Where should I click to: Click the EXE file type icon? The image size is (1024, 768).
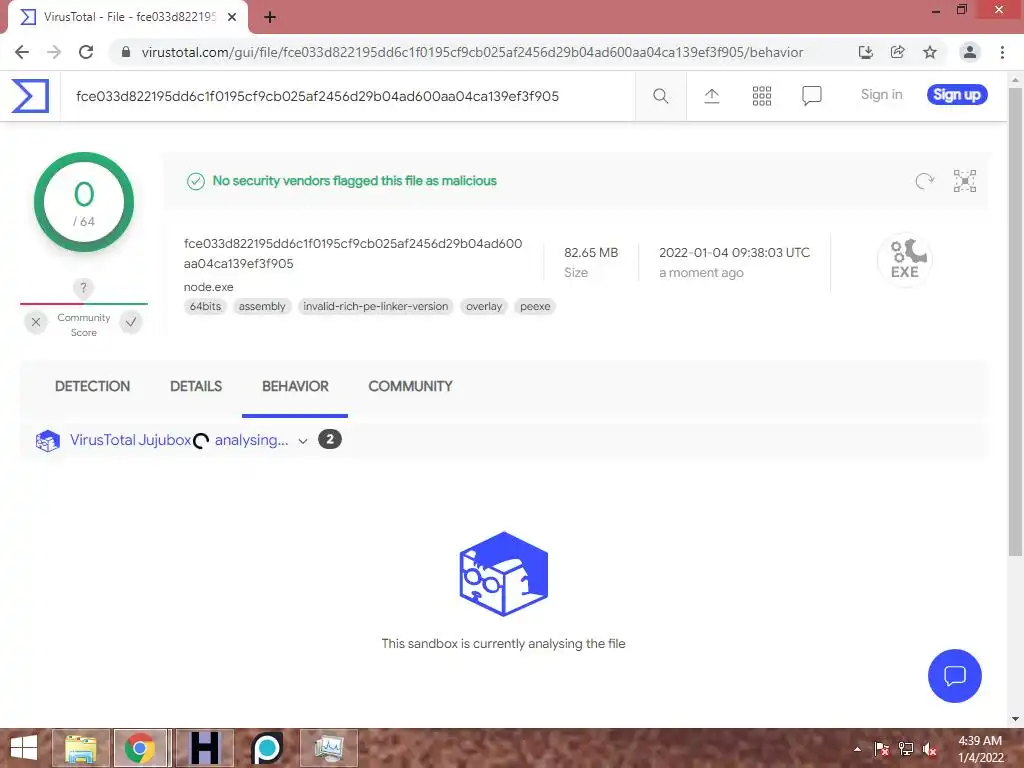coord(905,259)
